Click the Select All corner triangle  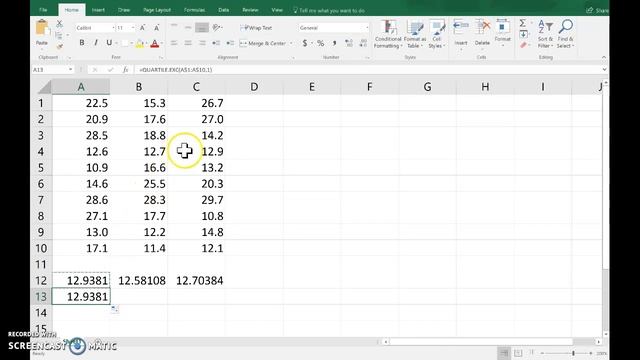tap(44, 87)
